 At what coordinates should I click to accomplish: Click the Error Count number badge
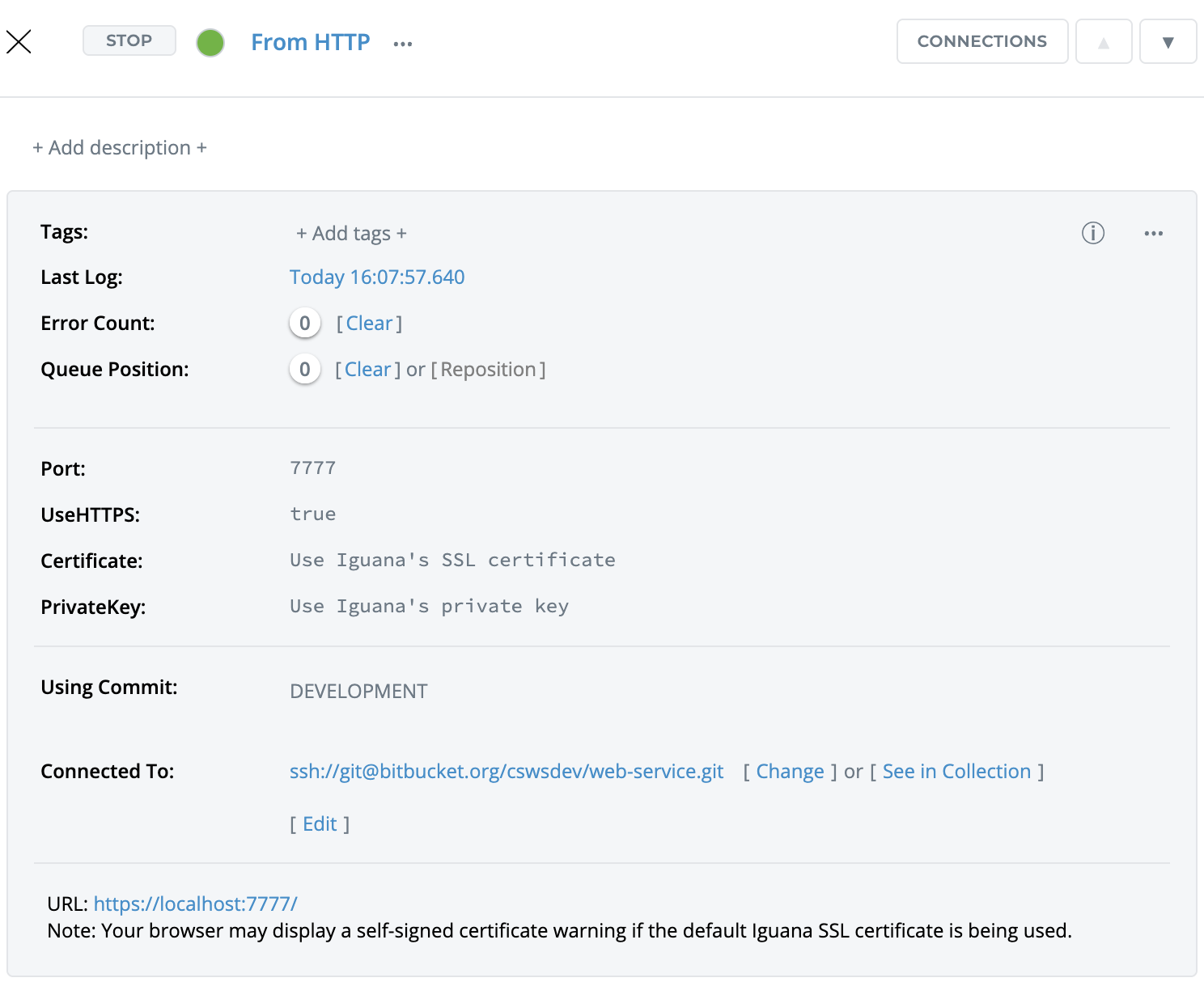[x=305, y=324]
